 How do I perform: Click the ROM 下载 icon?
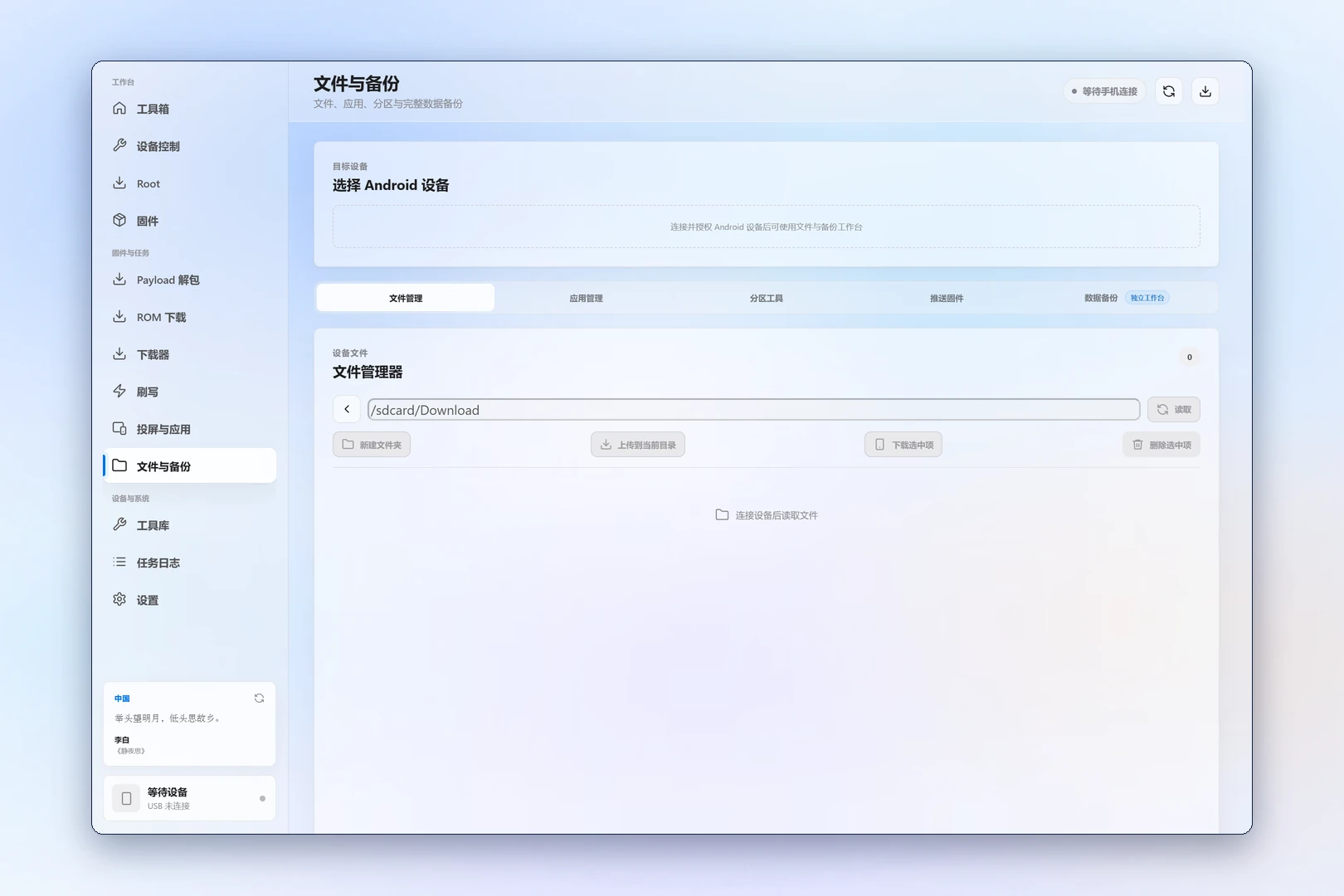(x=119, y=317)
